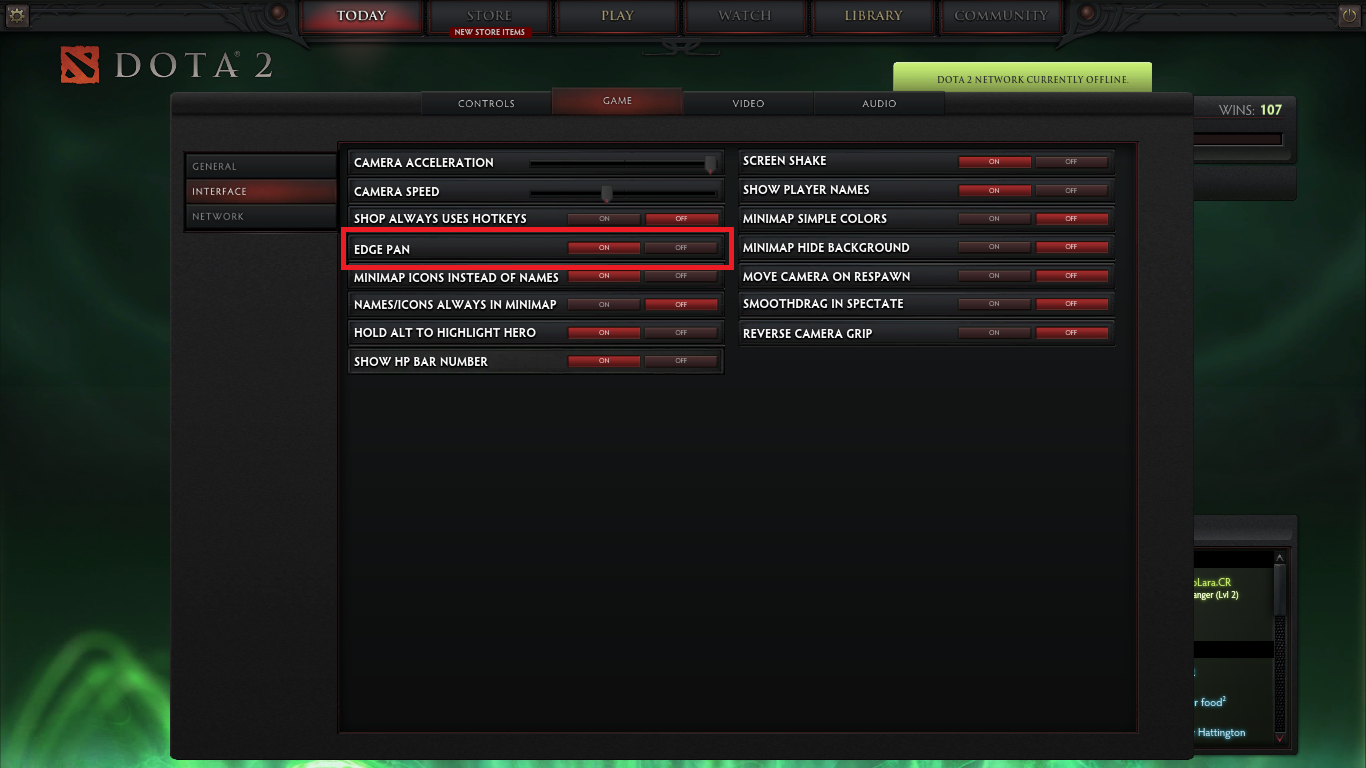Switch to the Video settings tab
Image resolution: width=1366 pixels, height=768 pixels.
[748, 103]
